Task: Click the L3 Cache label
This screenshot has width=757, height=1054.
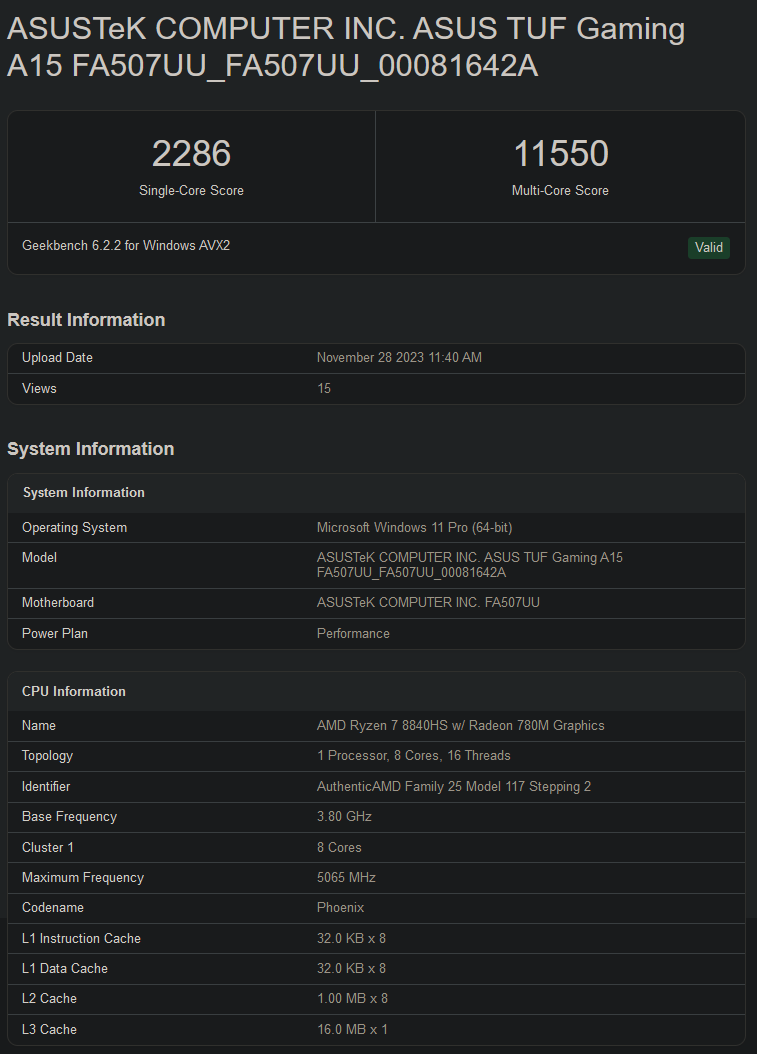Action: point(49,1030)
